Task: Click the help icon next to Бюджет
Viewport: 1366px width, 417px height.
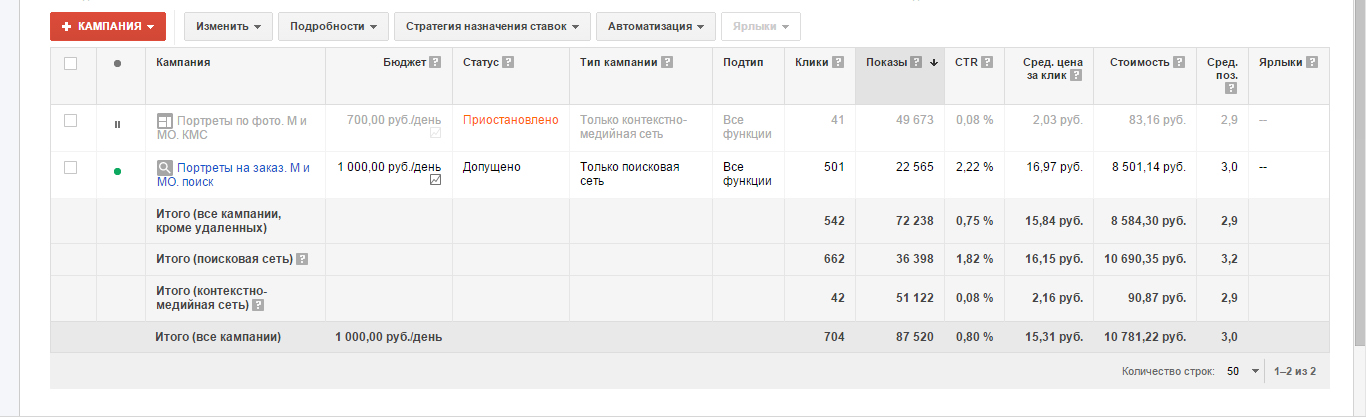Action: pos(435,63)
